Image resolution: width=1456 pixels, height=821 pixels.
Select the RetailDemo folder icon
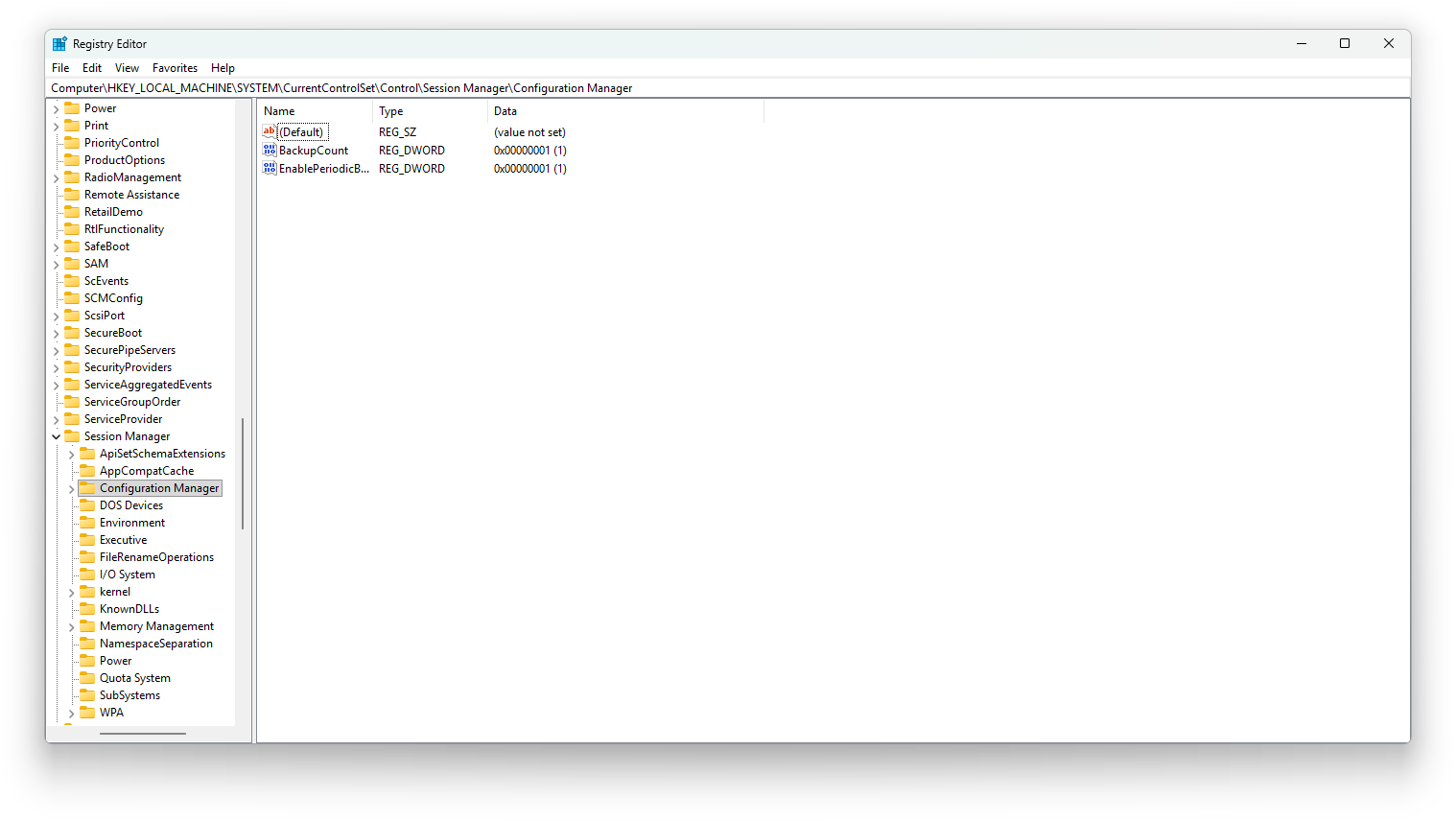pyautogui.click(x=72, y=211)
